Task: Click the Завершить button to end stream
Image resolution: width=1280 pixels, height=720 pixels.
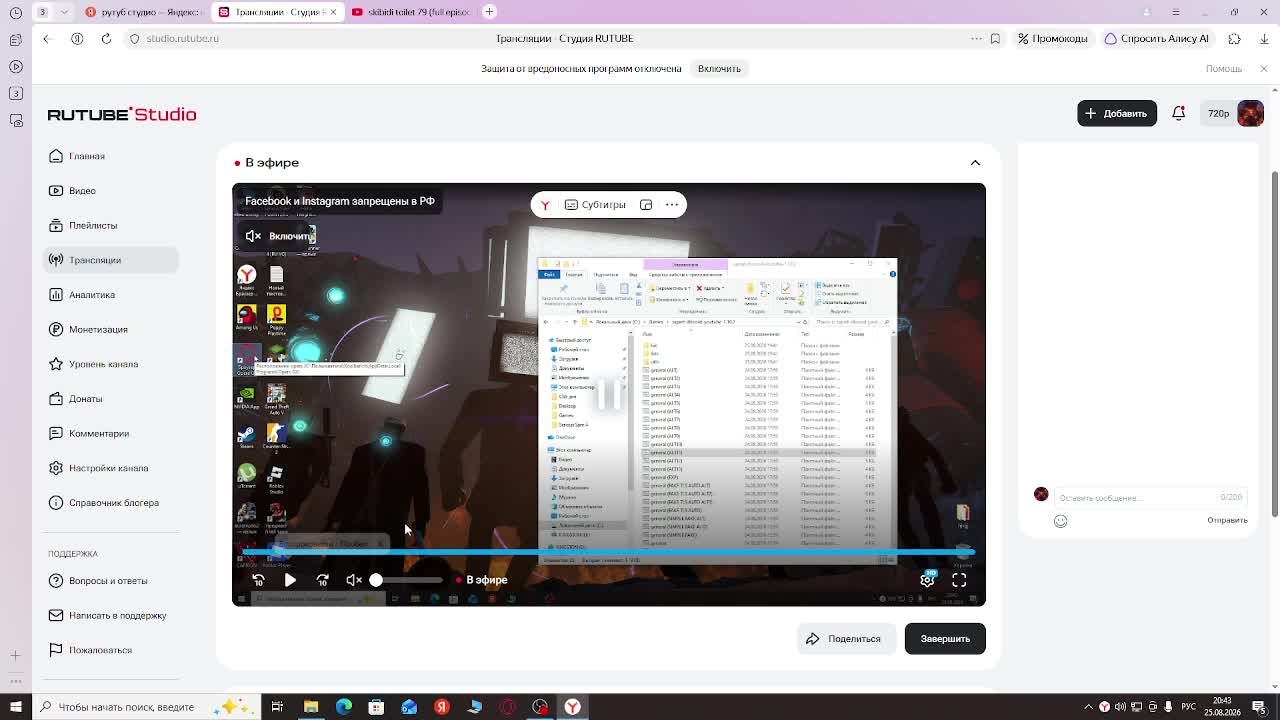Action: (945, 639)
